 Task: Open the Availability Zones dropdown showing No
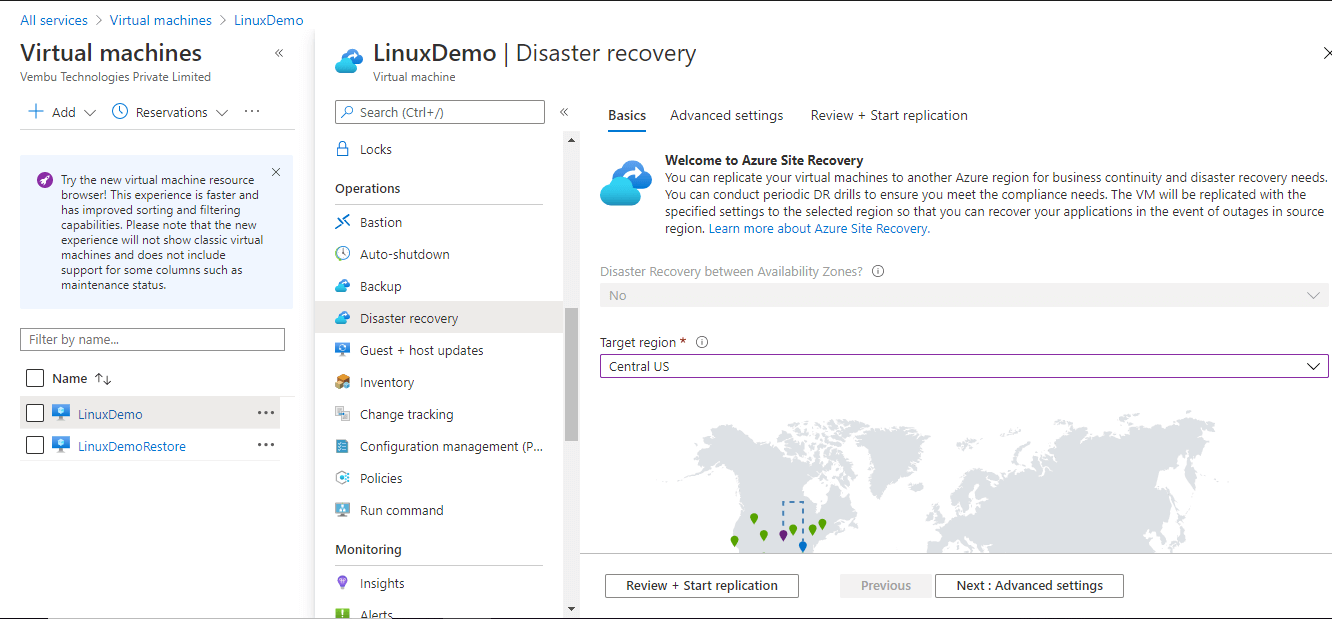pyautogui.click(x=964, y=295)
